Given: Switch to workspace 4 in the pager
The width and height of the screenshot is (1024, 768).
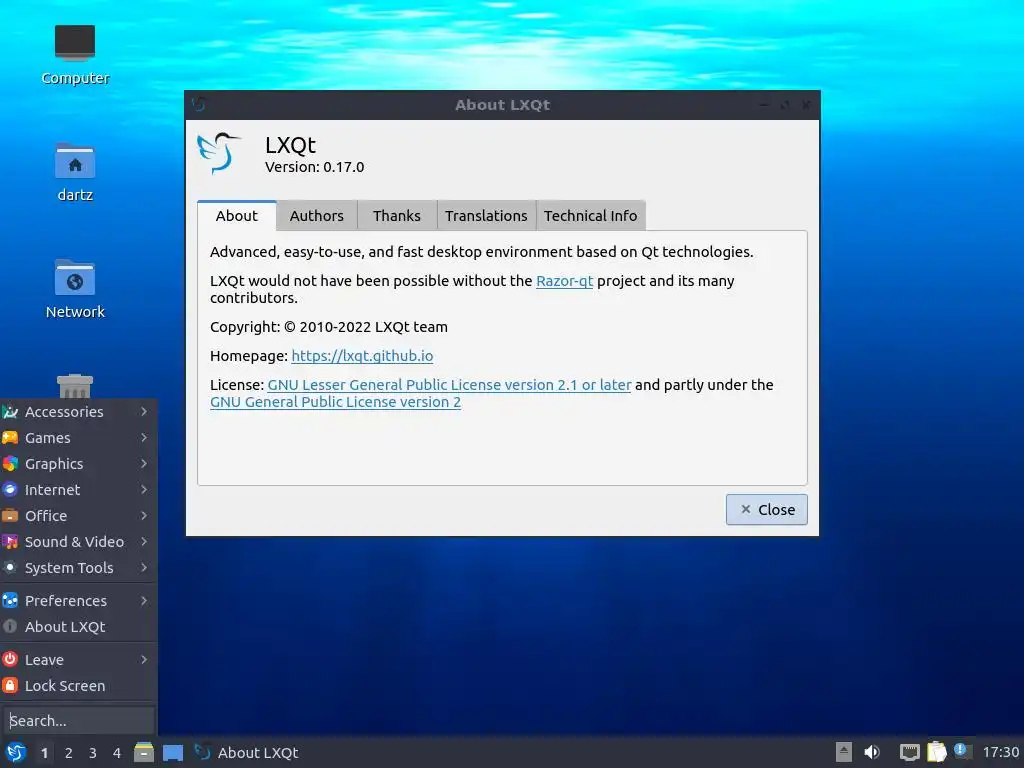Looking at the screenshot, I should [117, 753].
